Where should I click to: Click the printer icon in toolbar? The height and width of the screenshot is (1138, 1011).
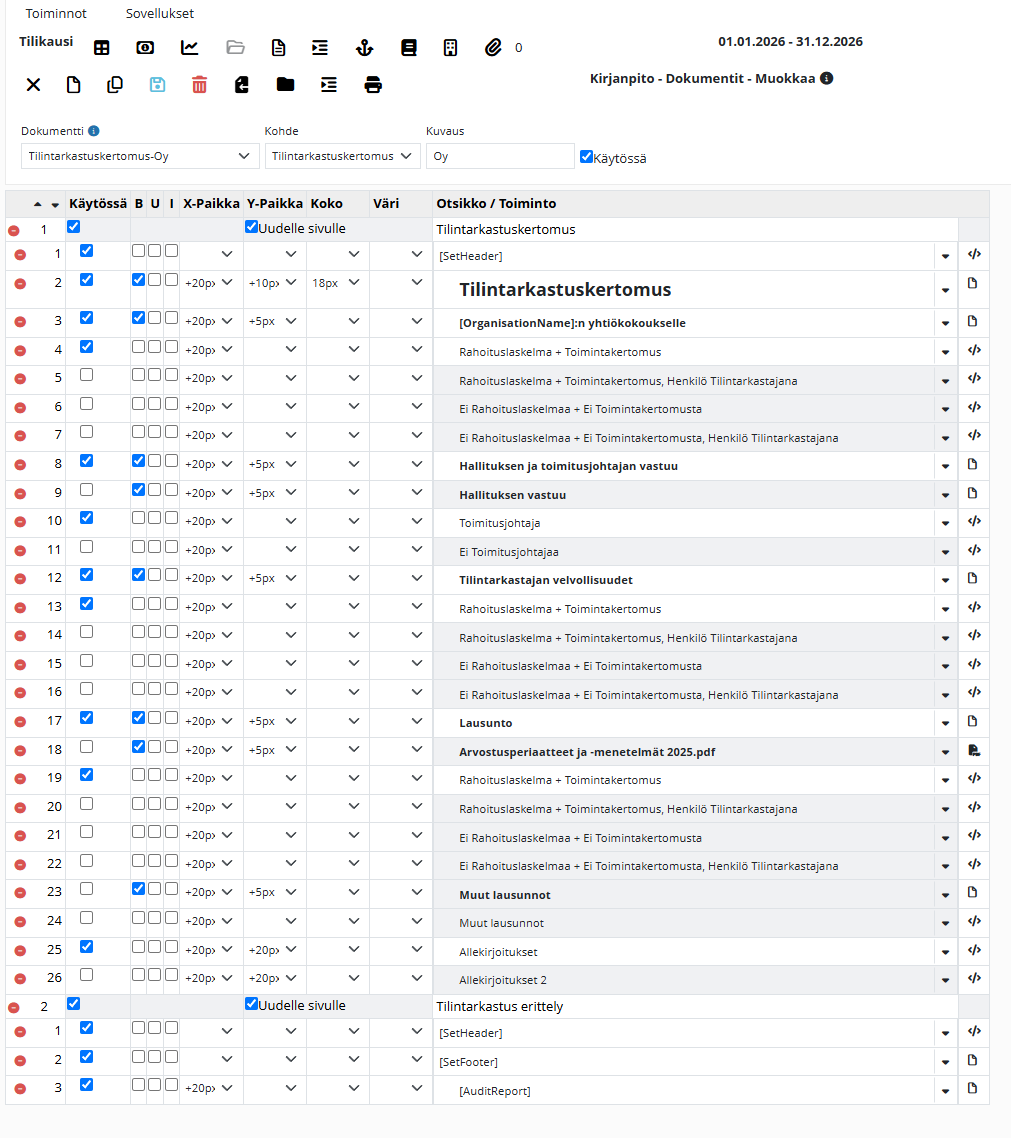click(x=373, y=85)
